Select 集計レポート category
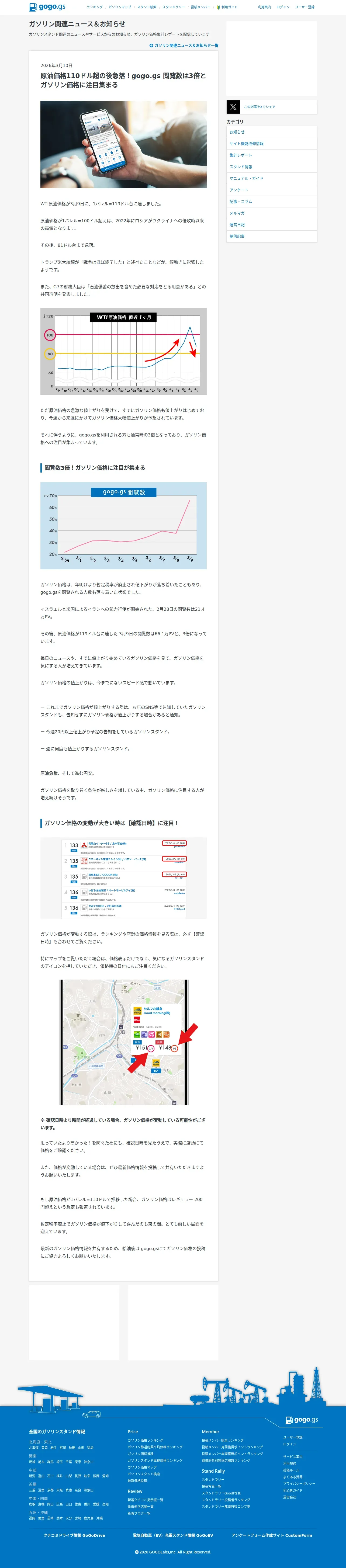The image size is (346, 1568). (x=272, y=155)
